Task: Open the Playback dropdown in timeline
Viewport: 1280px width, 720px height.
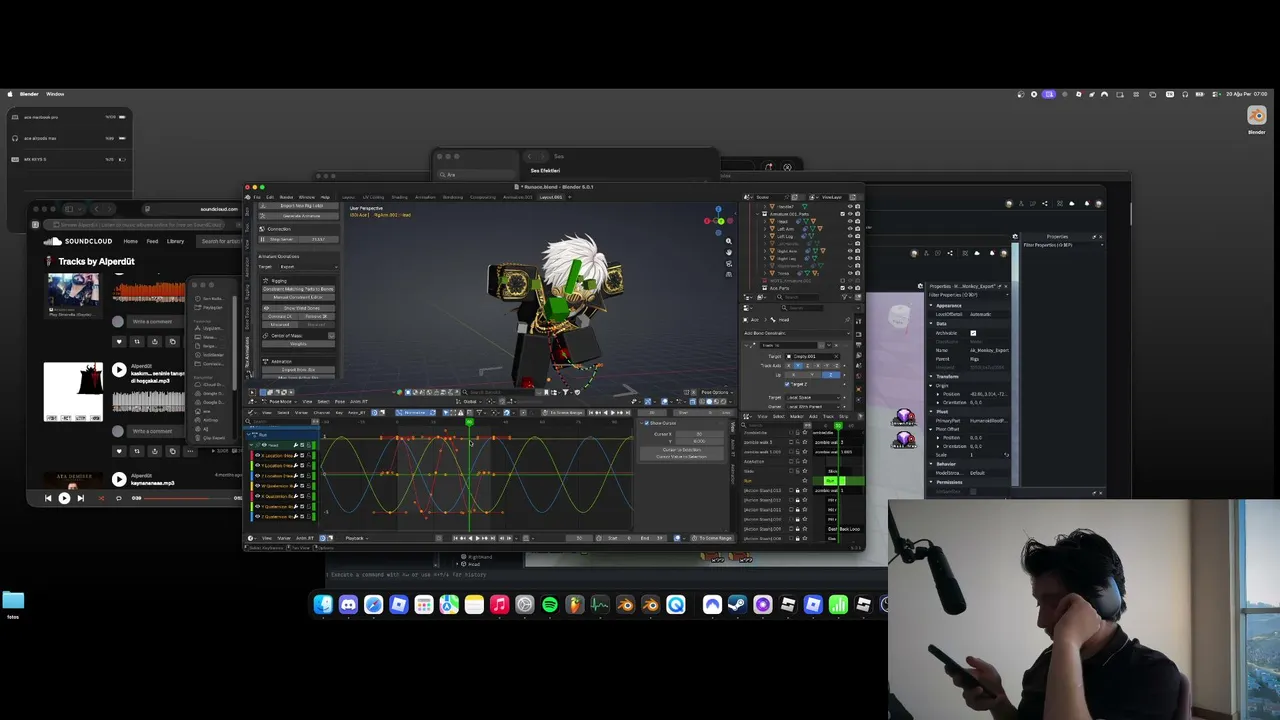Action: [x=355, y=538]
